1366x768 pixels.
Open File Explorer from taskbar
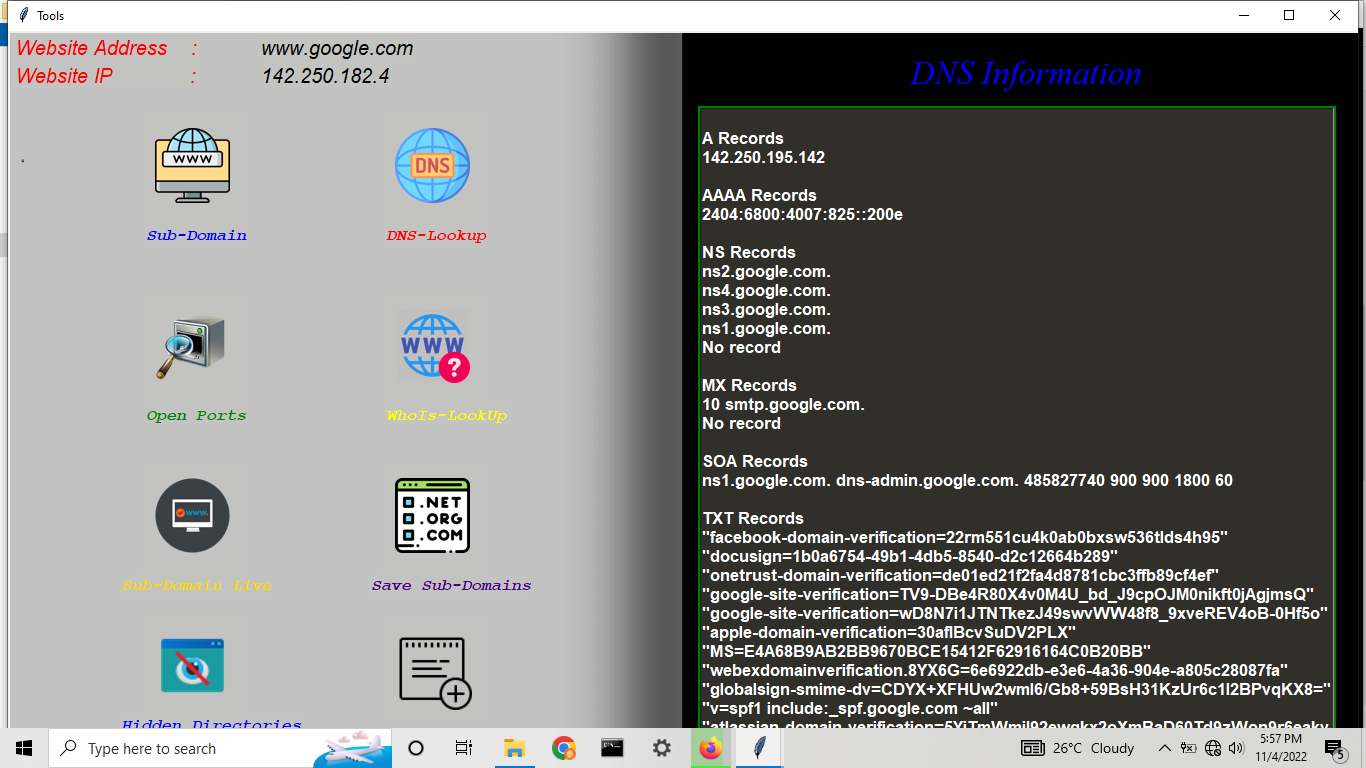(x=514, y=748)
